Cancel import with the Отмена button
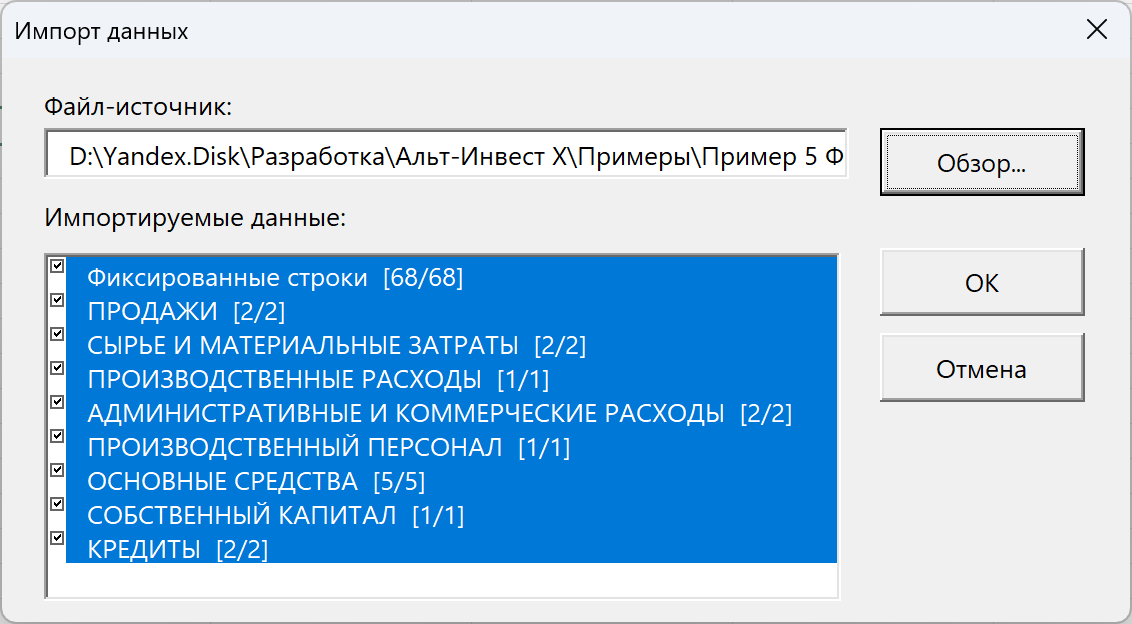The width and height of the screenshot is (1132, 624). (982, 368)
